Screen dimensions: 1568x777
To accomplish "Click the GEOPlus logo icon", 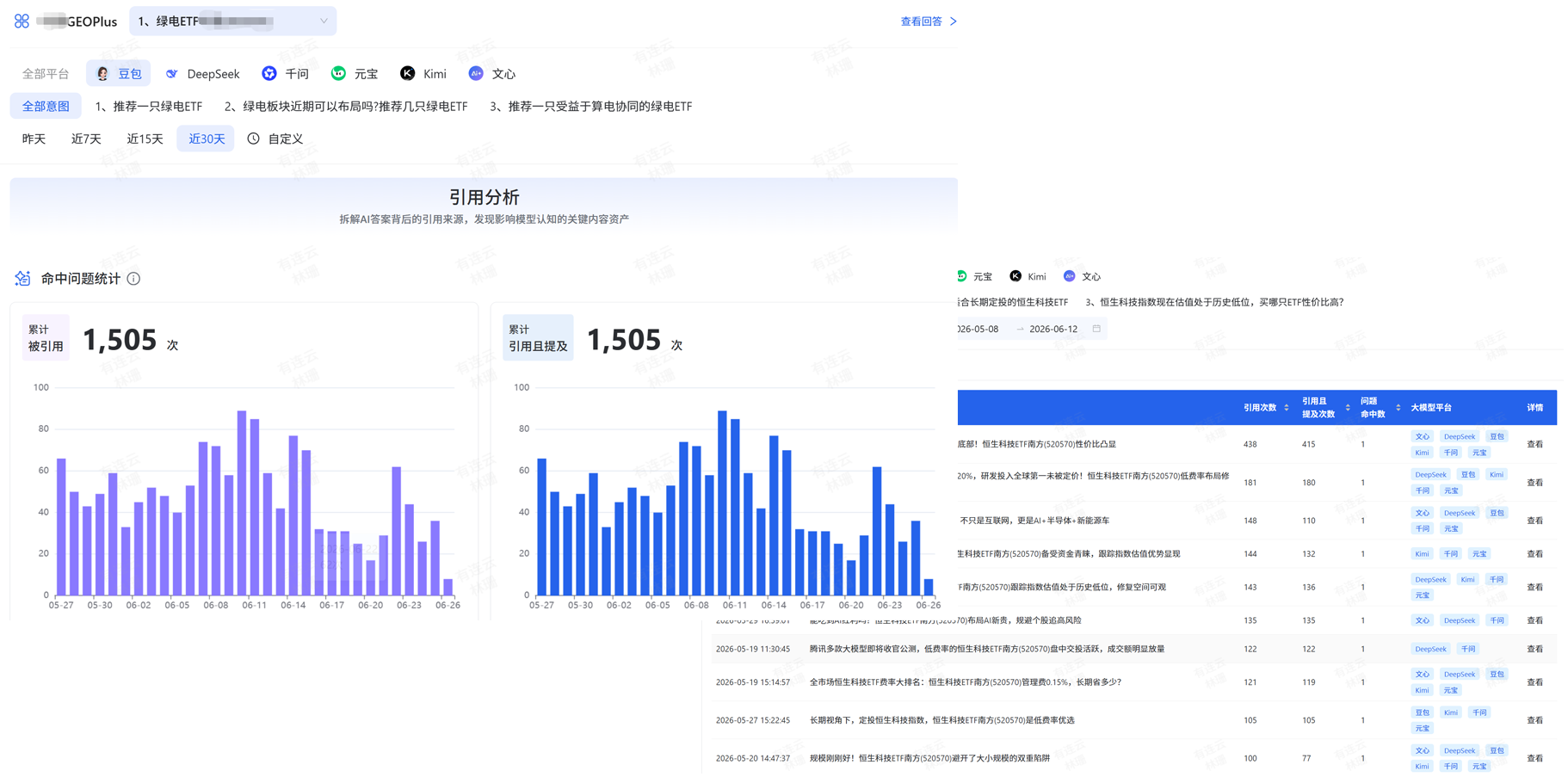I will pos(22,21).
